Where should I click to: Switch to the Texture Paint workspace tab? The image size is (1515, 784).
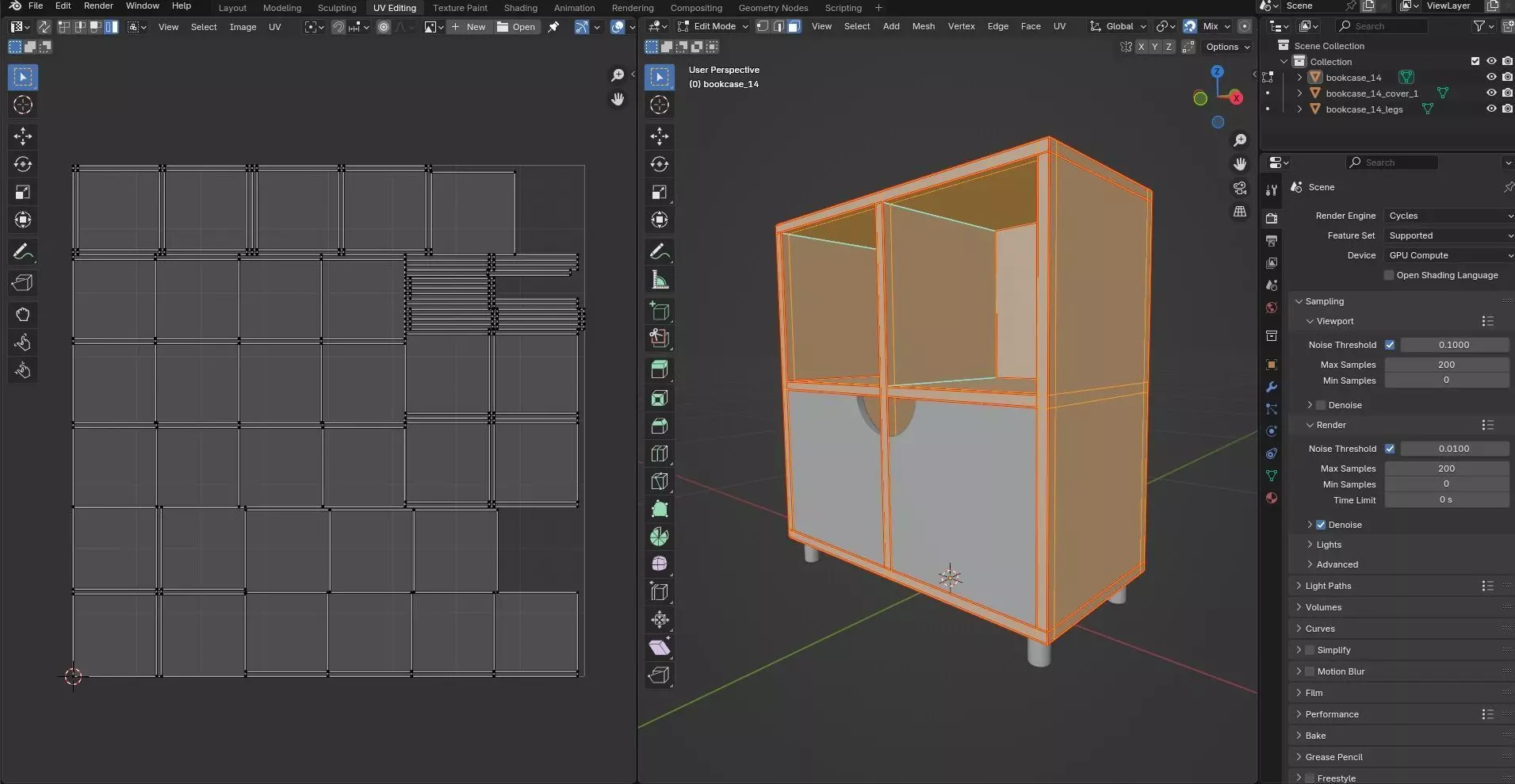[460, 8]
